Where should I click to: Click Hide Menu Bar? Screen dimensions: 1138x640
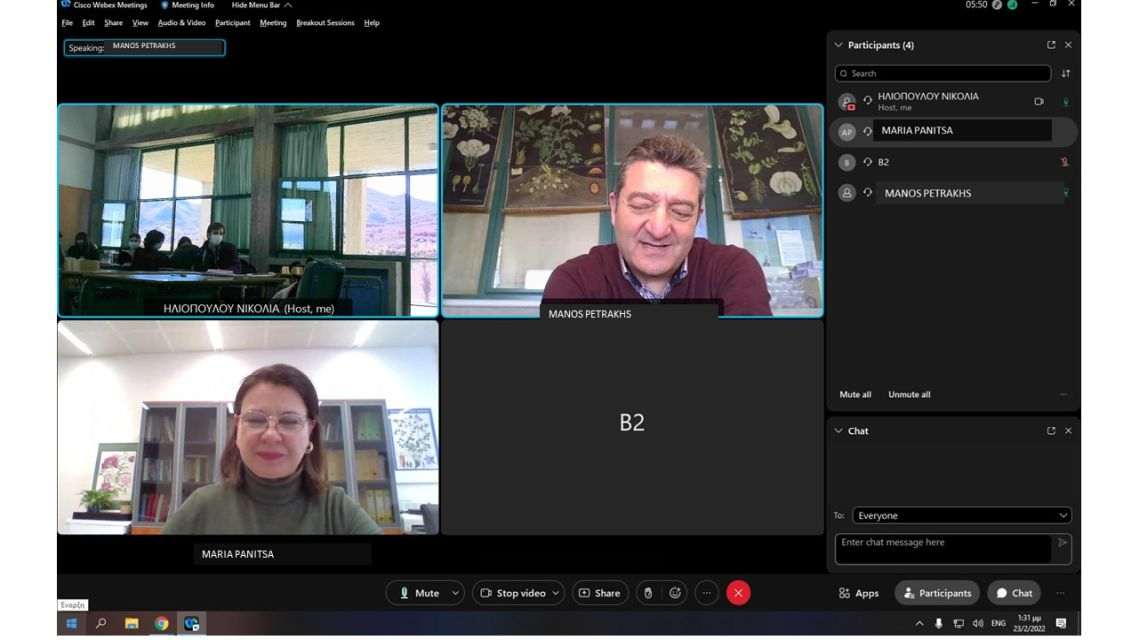(261, 5)
